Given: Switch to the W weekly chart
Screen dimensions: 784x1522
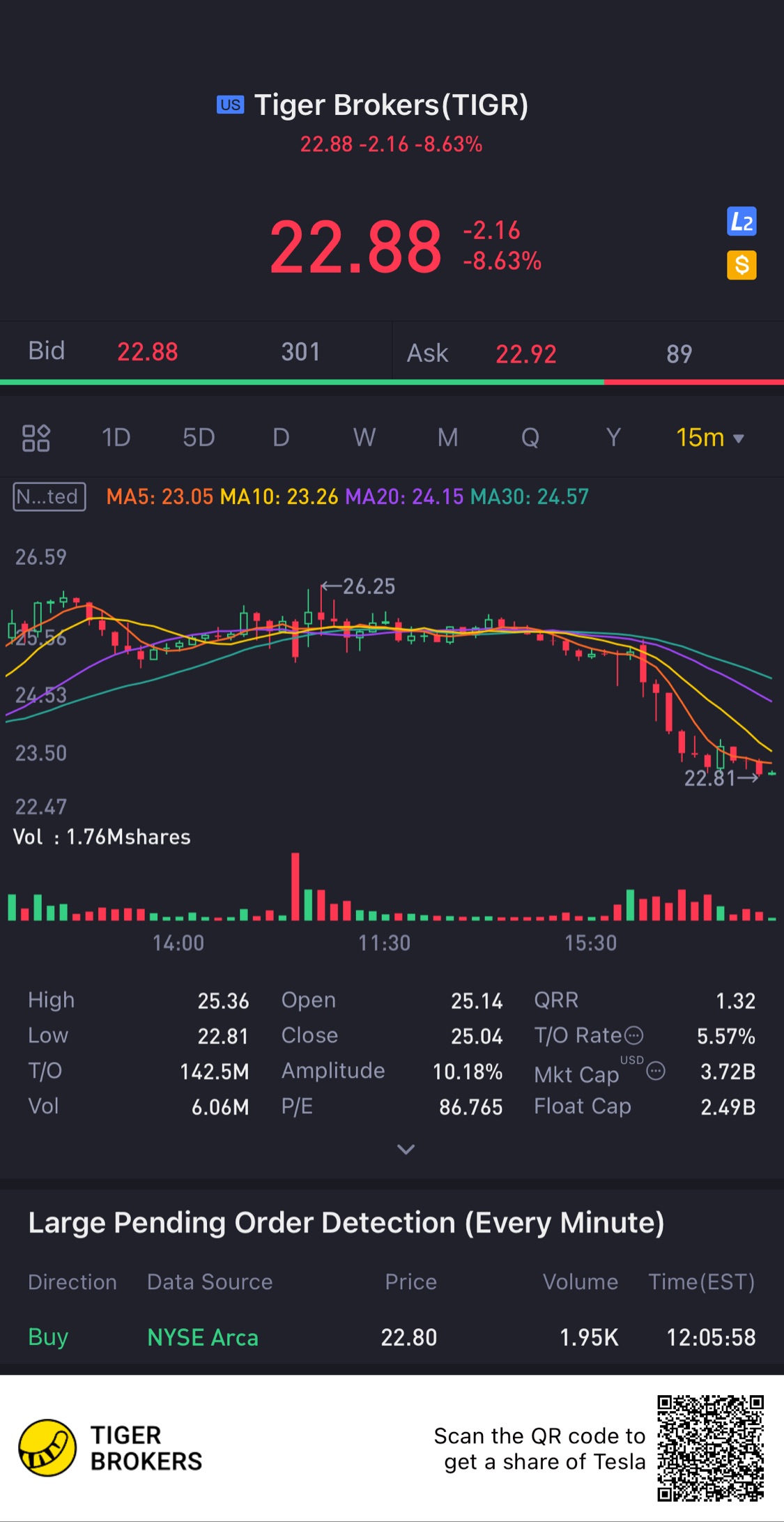Looking at the screenshot, I should pos(364,438).
